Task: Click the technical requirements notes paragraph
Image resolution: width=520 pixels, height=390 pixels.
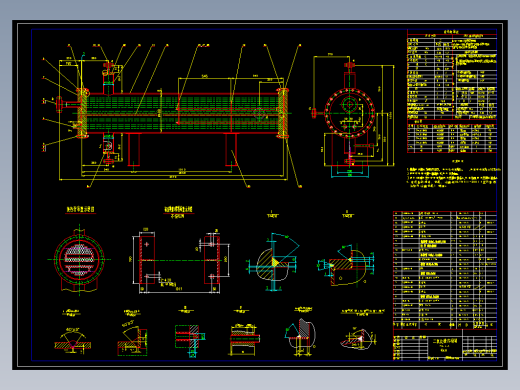Action: point(453,177)
